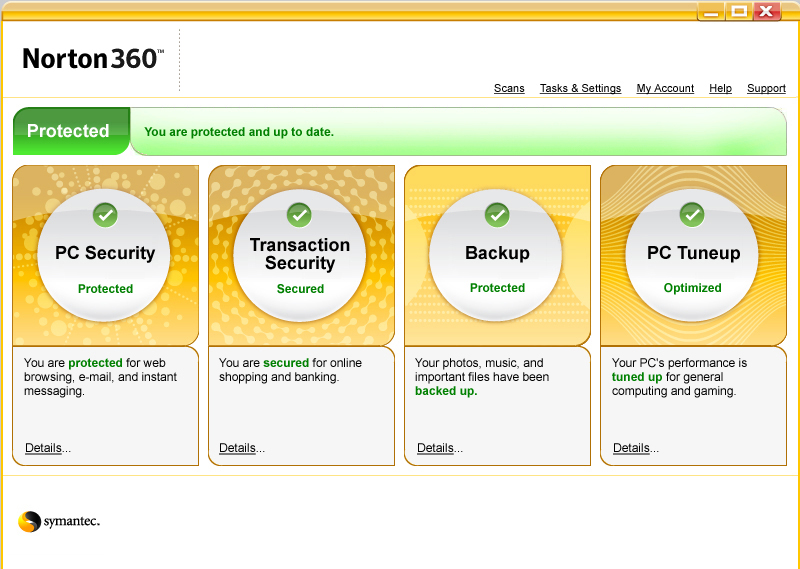Go to My Account

(665, 88)
